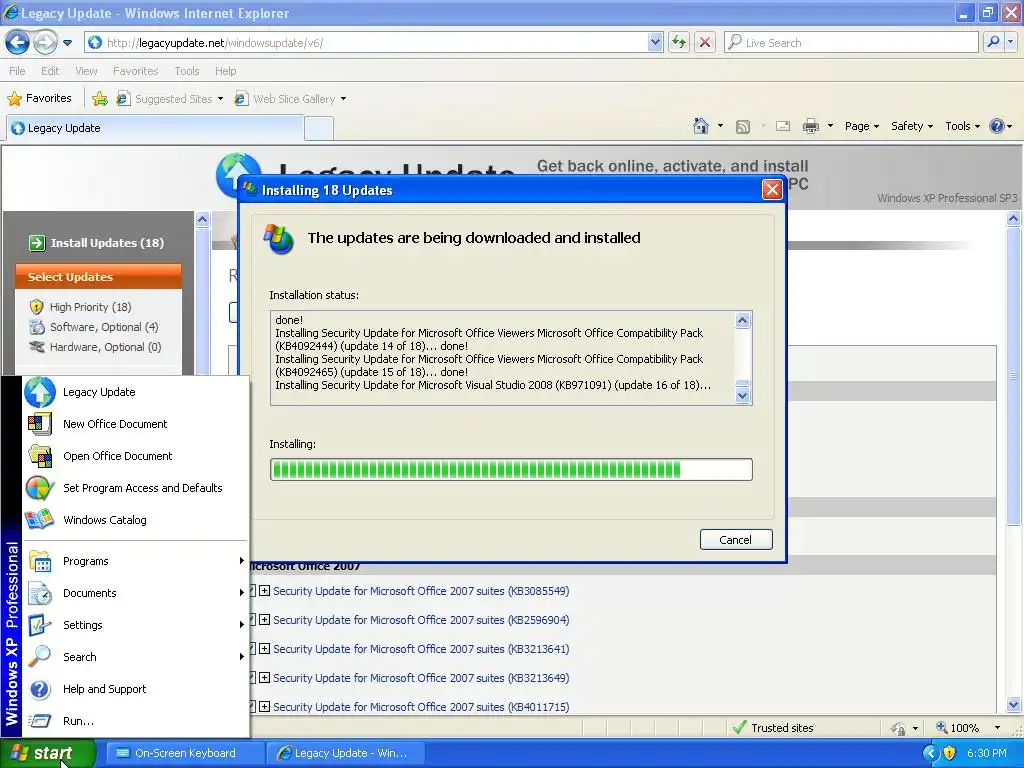
Task: Click the address bar URL field
Action: [374, 42]
